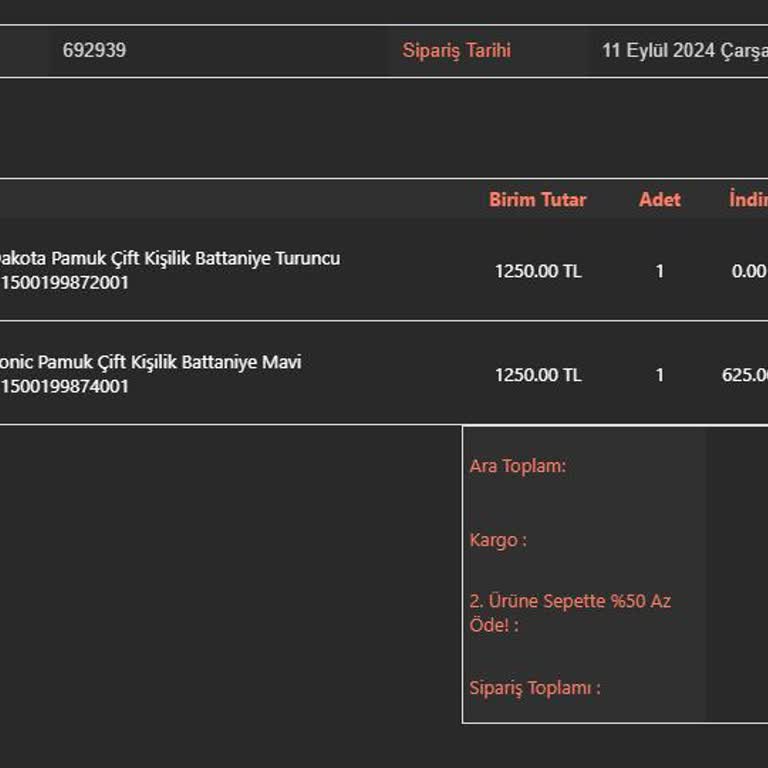Click the Sipariş Tarihi label

[456, 50]
